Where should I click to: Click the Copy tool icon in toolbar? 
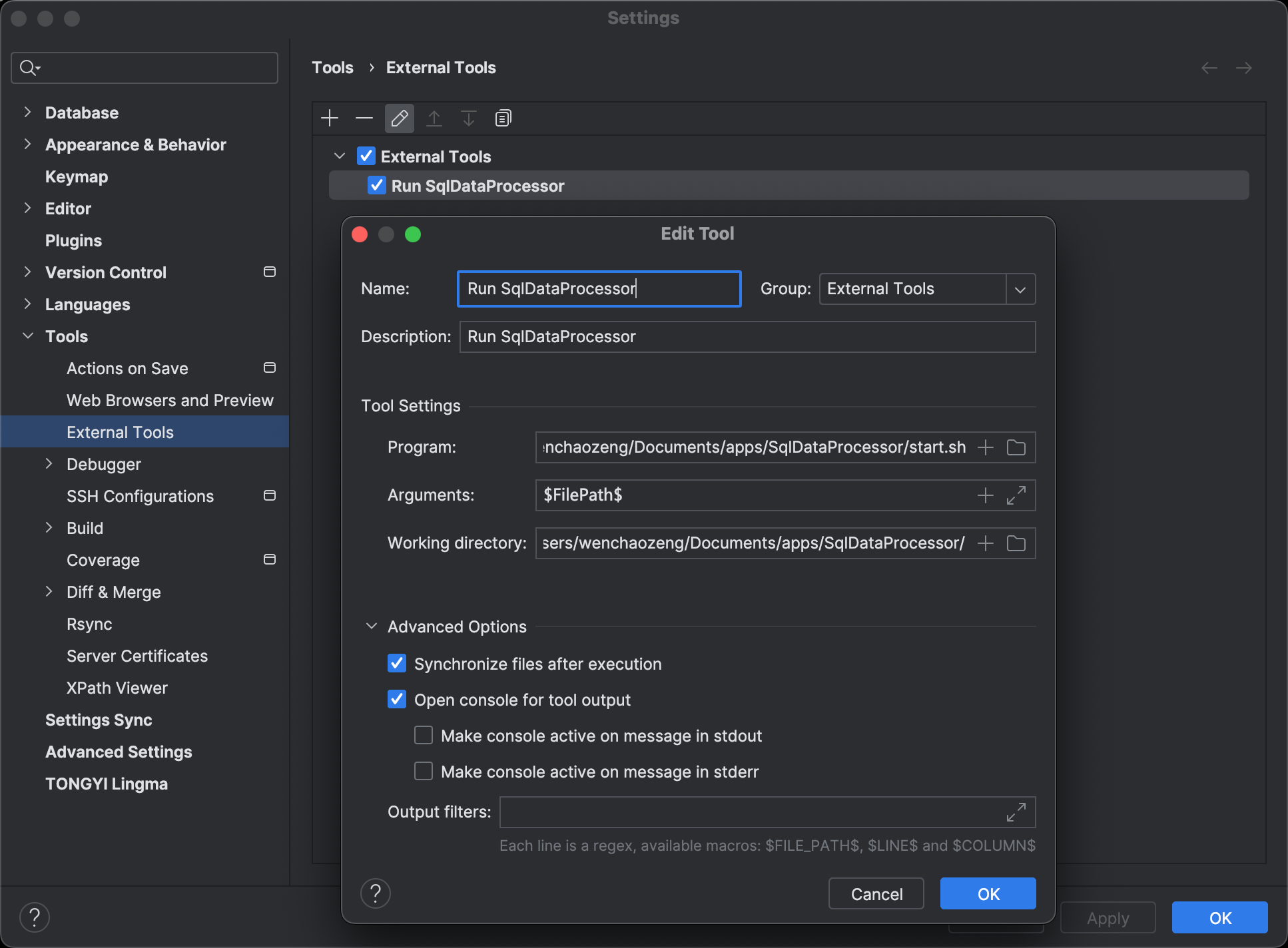503,118
